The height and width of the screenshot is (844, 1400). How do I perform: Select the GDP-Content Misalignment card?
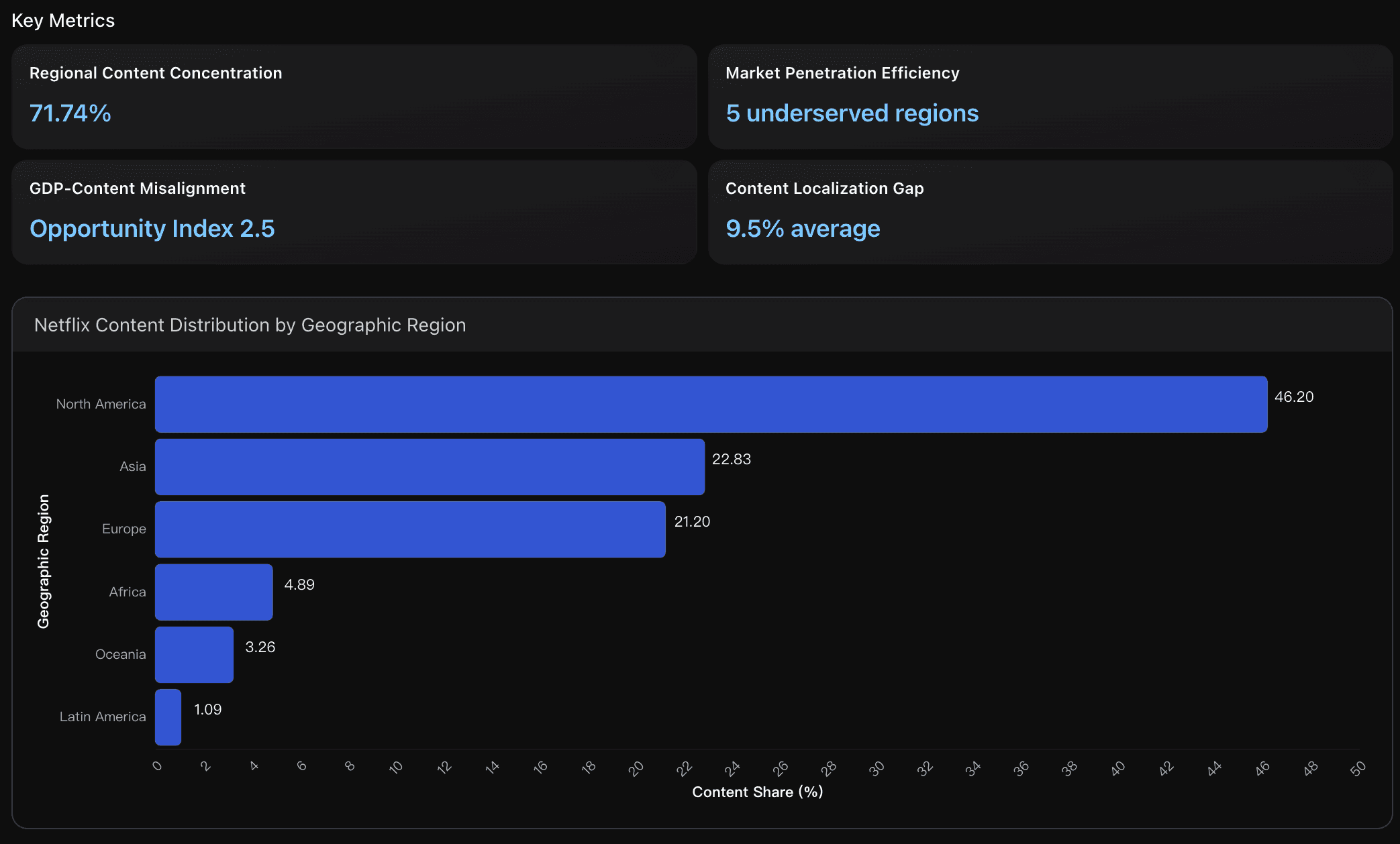click(x=354, y=213)
